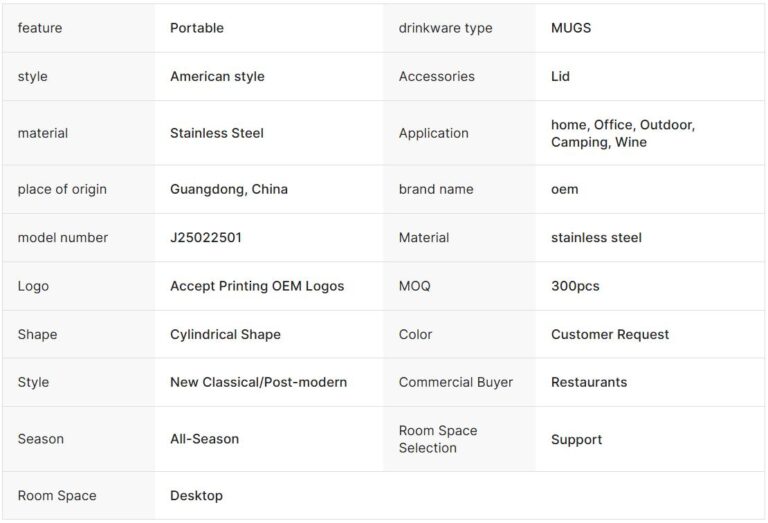Select the 'MUGS' drinkware type value

[x=571, y=28]
